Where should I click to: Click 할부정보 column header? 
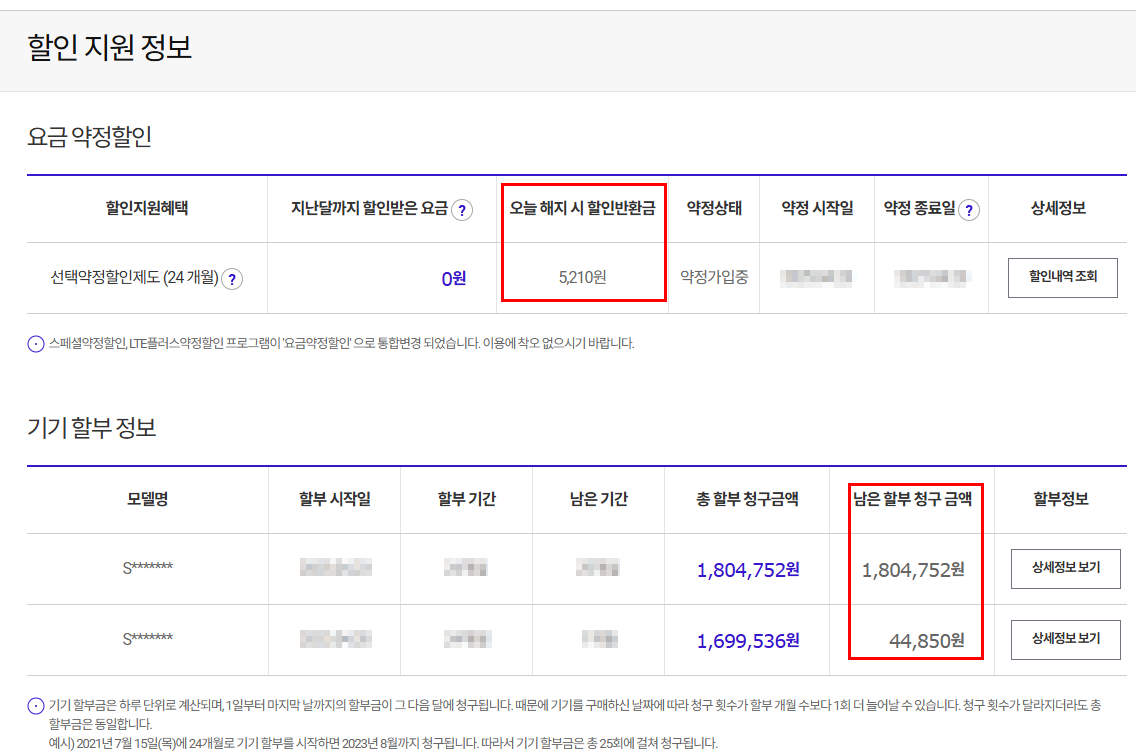coord(1061,498)
